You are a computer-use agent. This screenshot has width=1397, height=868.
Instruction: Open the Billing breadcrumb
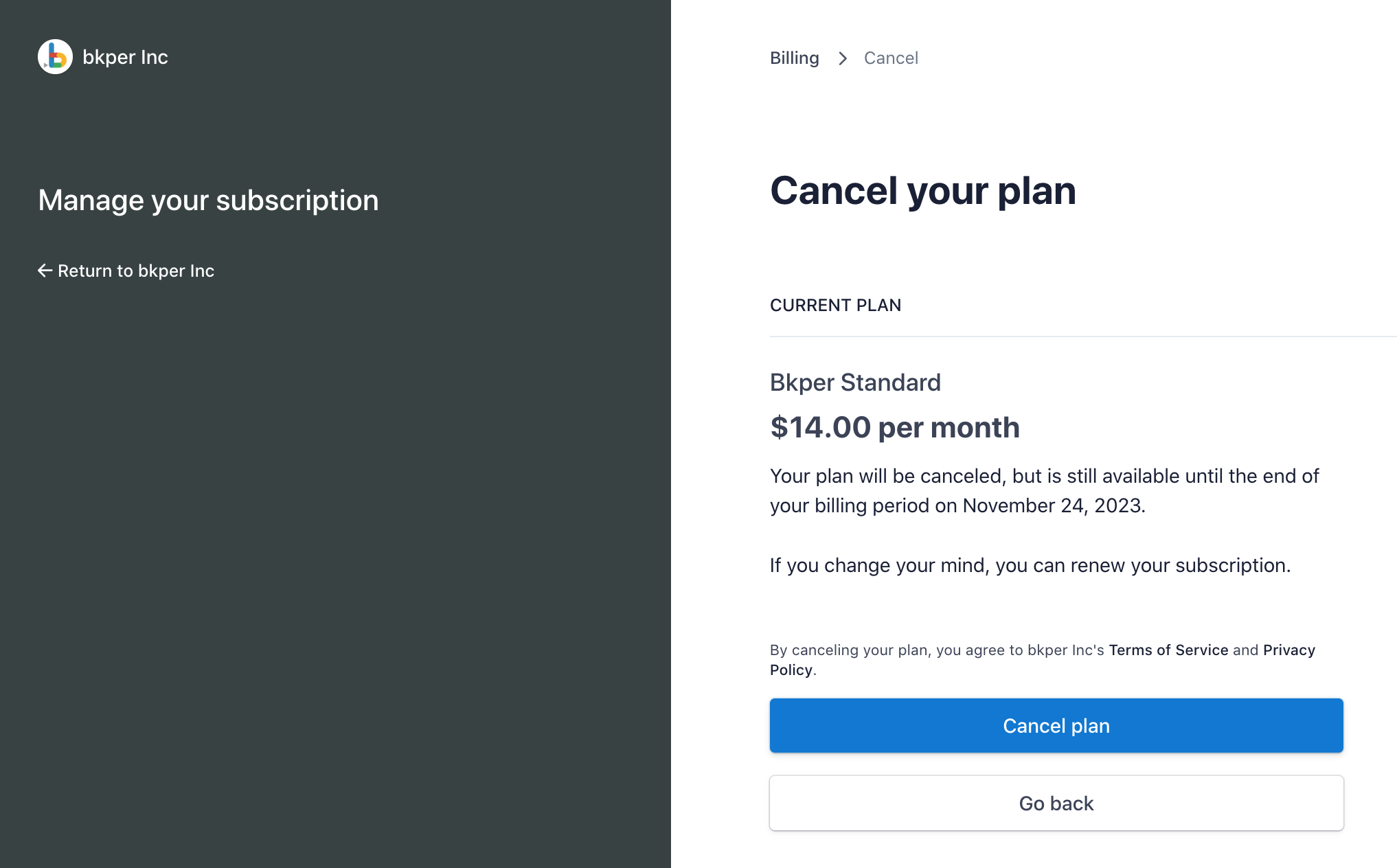[794, 58]
